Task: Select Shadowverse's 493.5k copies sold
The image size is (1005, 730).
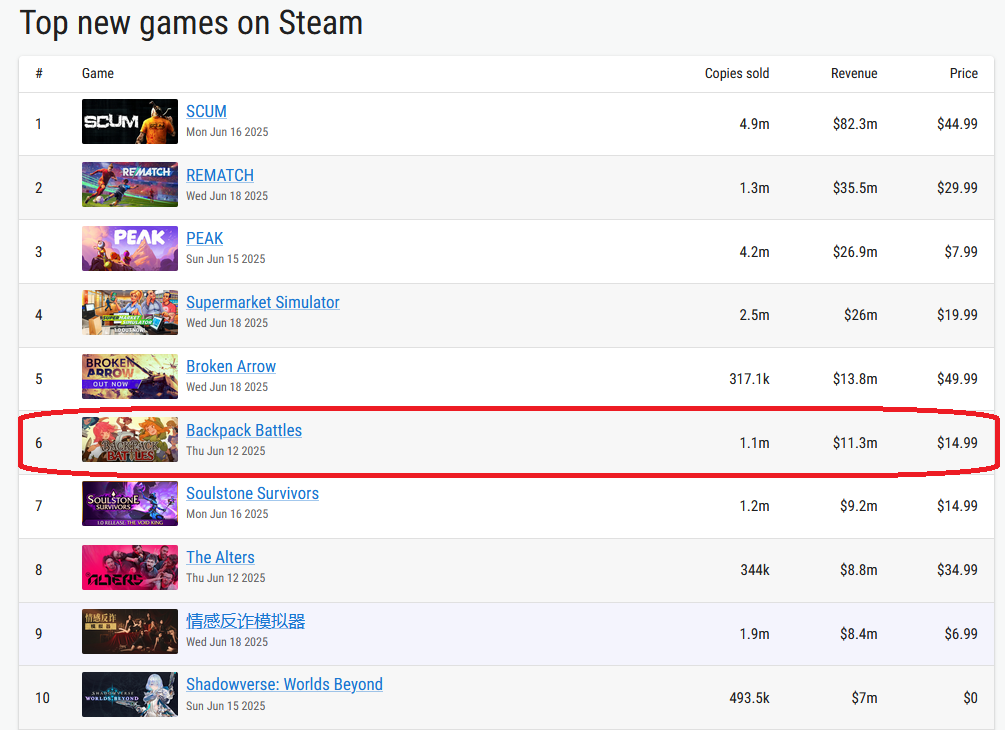Action: pos(749,698)
